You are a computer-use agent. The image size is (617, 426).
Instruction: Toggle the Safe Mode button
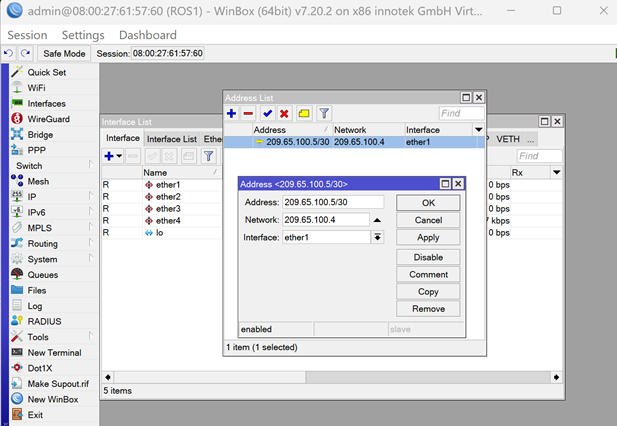(x=64, y=53)
